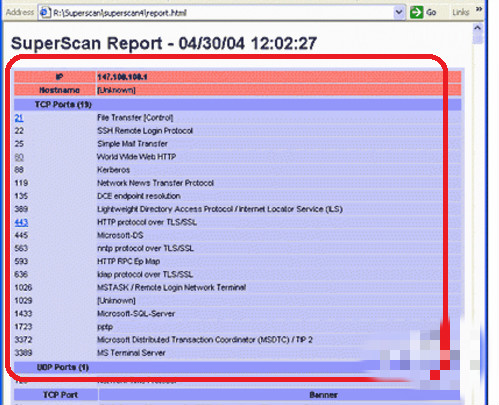Expand the Links toolbar chevron
Screen dimensions: 499x405
[x=479, y=10]
